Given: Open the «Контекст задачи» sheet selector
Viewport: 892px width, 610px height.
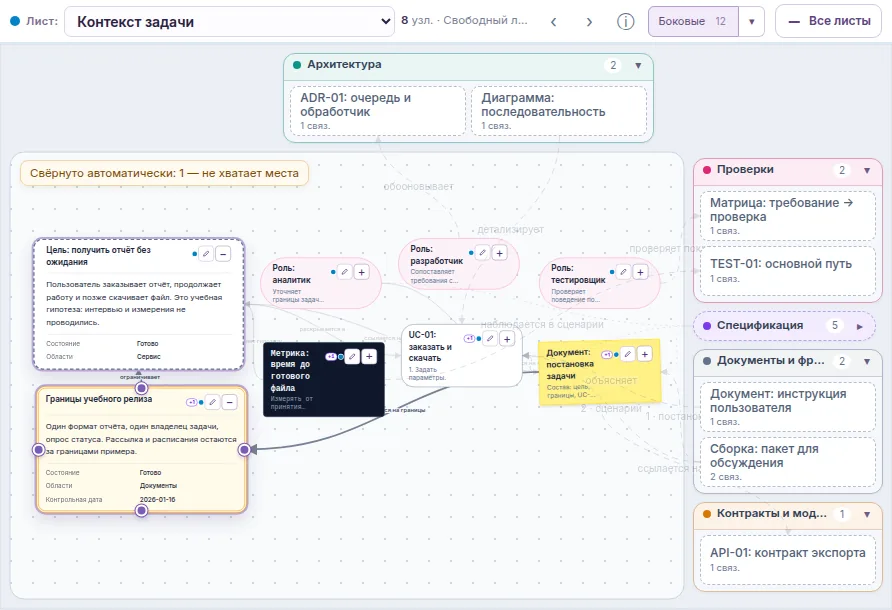Looking at the screenshot, I should pos(229,22).
